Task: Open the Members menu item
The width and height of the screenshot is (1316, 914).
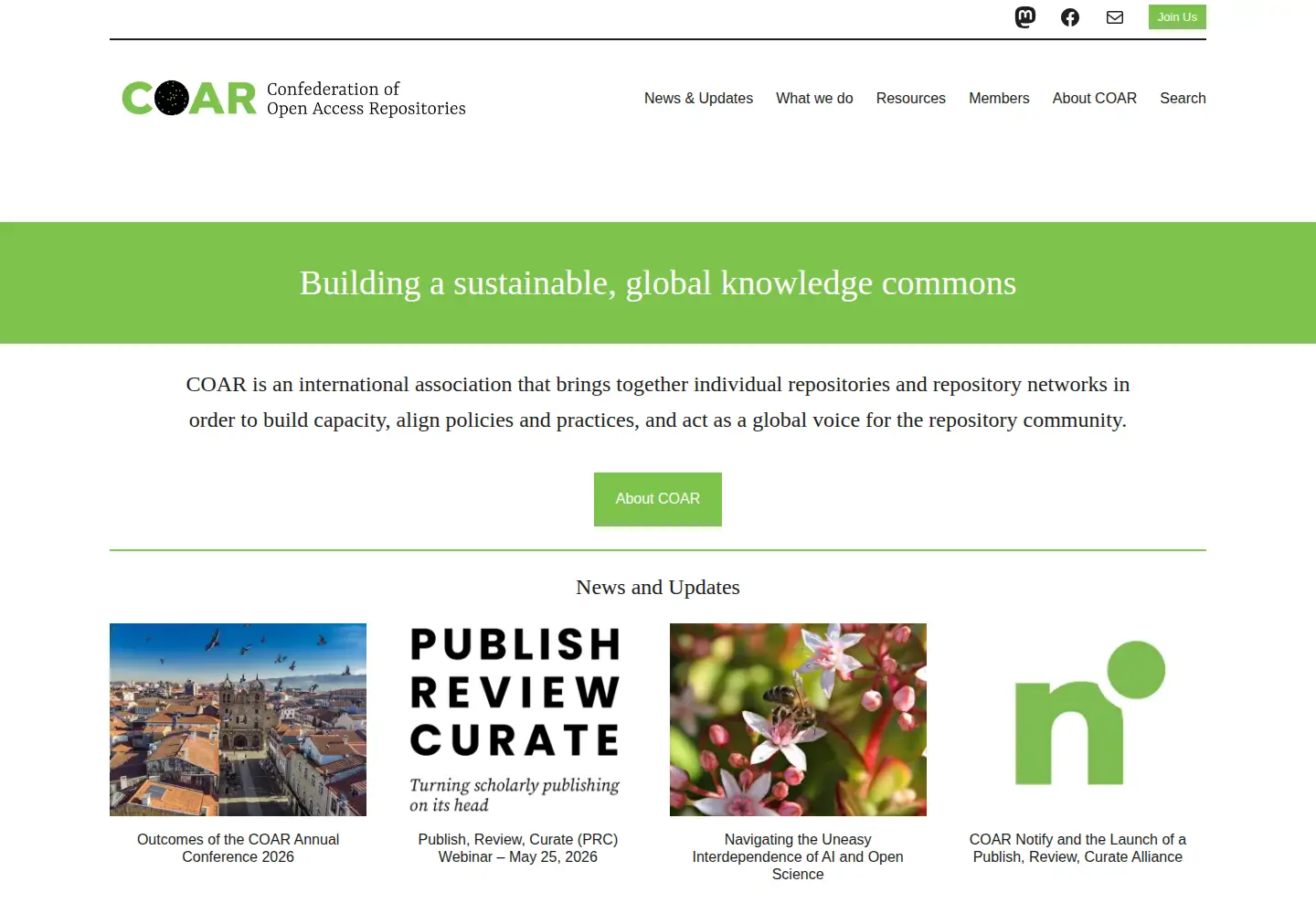Action: coord(999,98)
